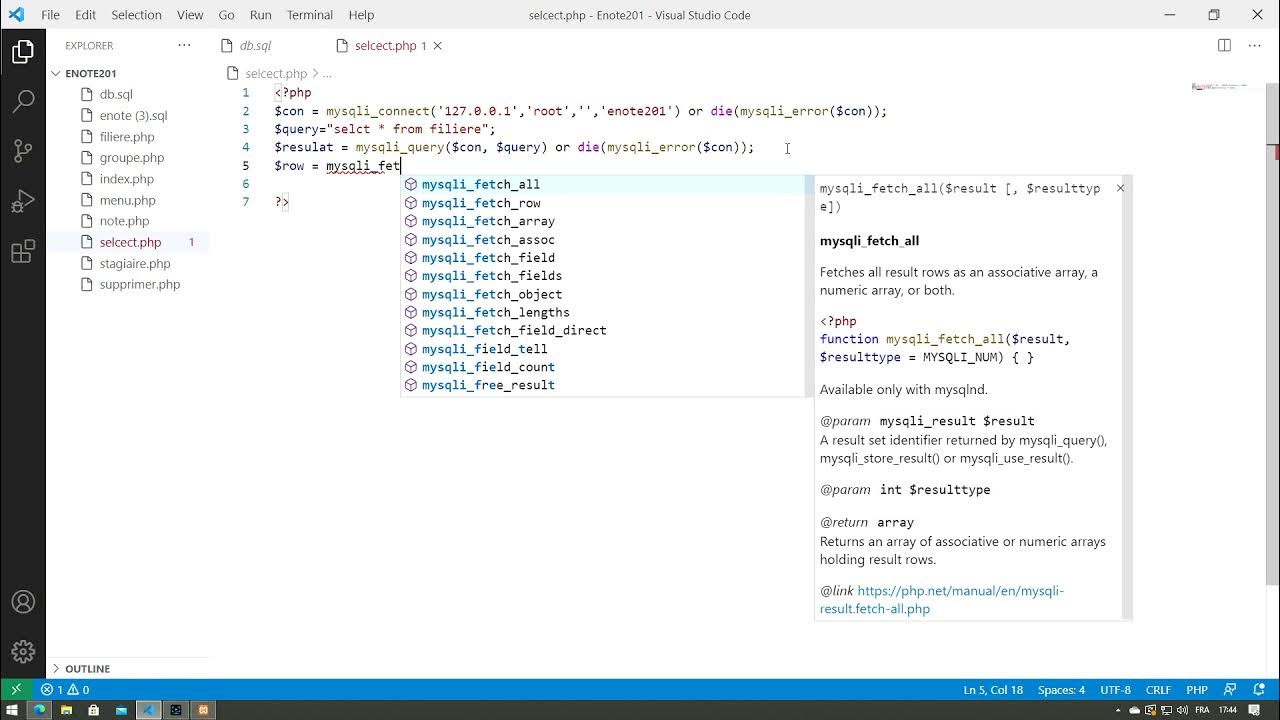The image size is (1280, 720).
Task: Open Microsoft Edge from the taskbar
Action: (x=39, y=710)
